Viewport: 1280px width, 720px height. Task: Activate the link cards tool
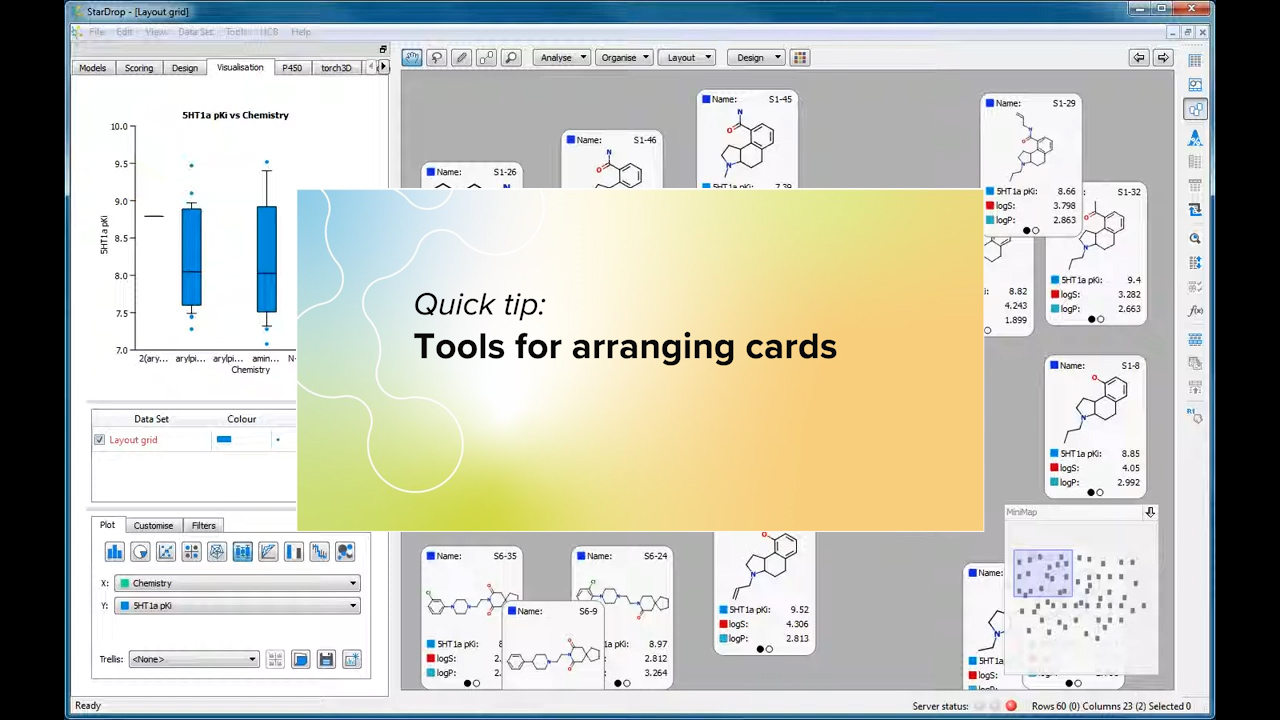(486, 58)
